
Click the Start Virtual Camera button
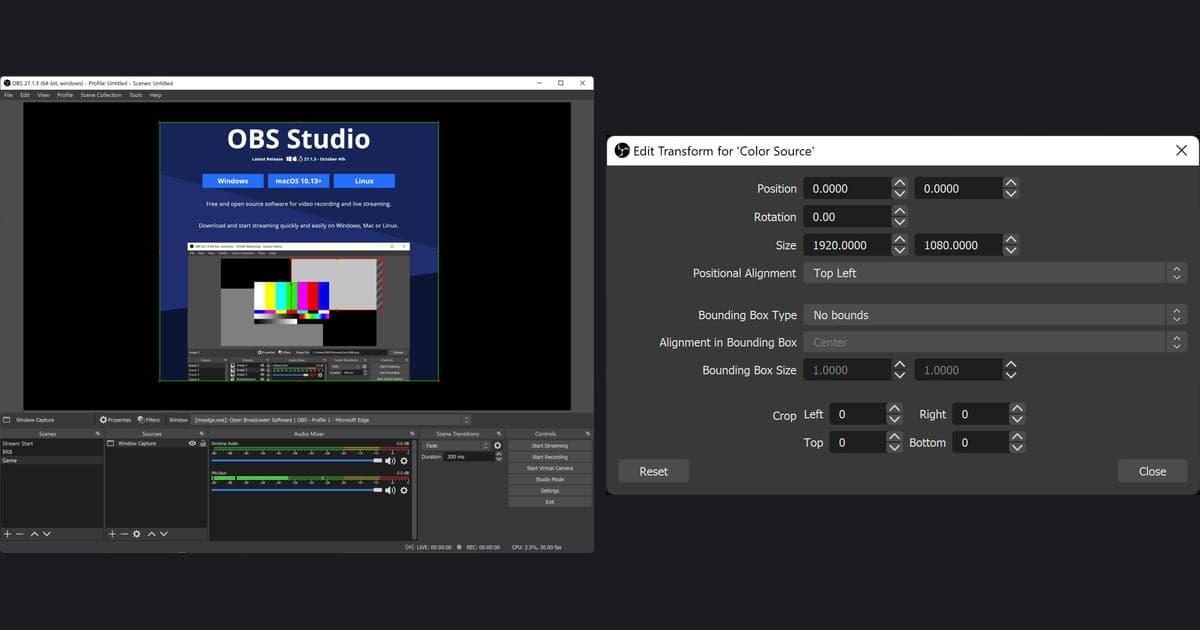[550, 468]
